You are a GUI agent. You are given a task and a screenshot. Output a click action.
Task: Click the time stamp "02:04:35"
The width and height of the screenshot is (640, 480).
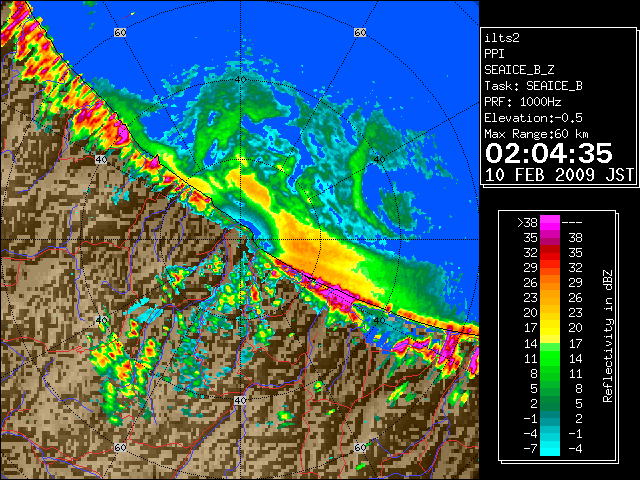click(549, 153)
